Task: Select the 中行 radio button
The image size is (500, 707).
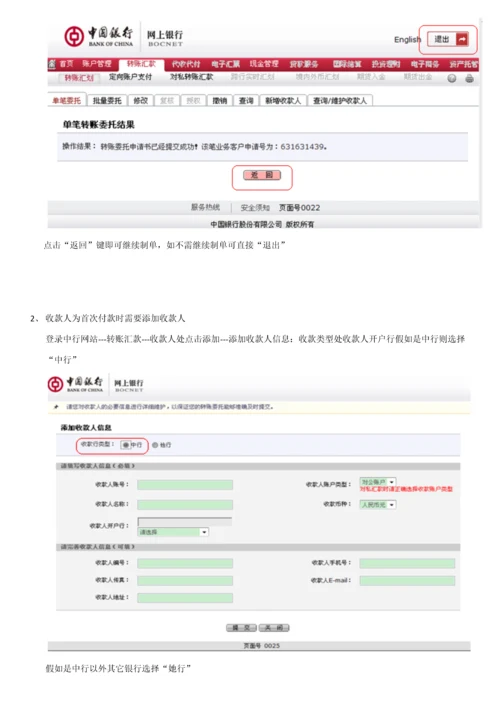Action: 126,445
